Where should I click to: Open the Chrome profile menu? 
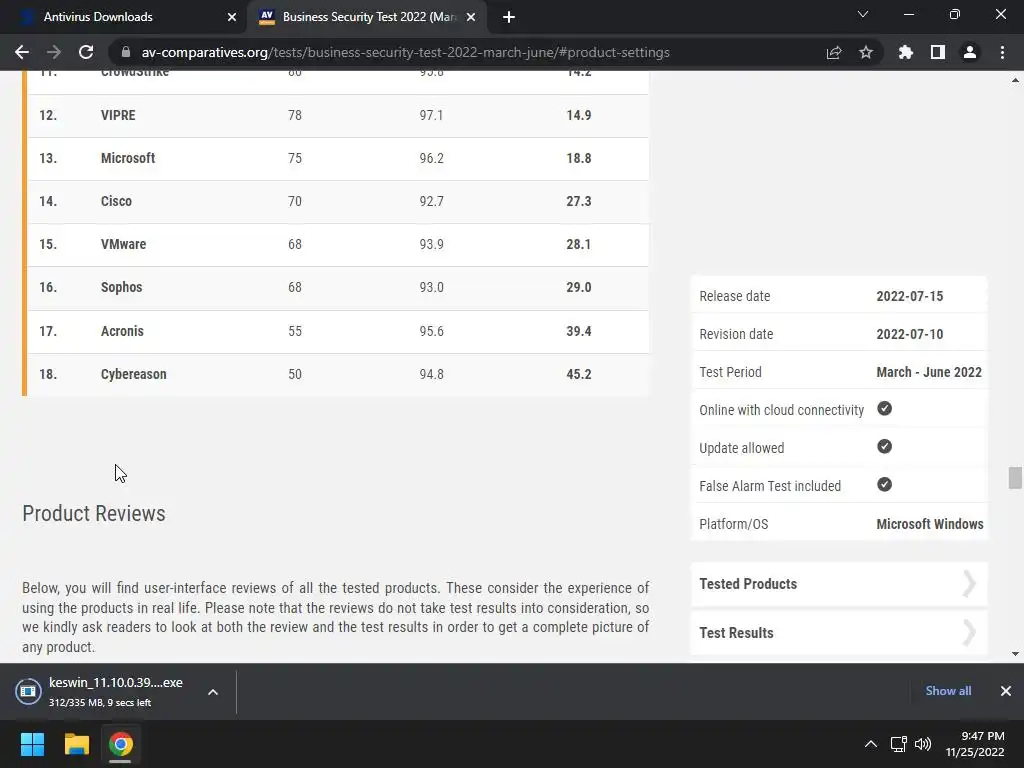(x=970, y=52)
